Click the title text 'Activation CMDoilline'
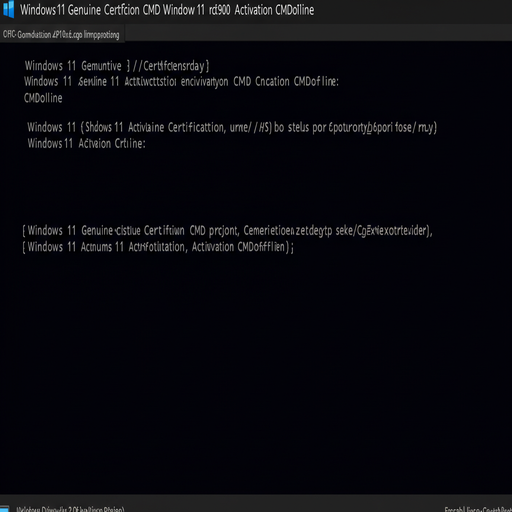Image resolution: width=512 pixels, height=512 pixels. point(274,10)
